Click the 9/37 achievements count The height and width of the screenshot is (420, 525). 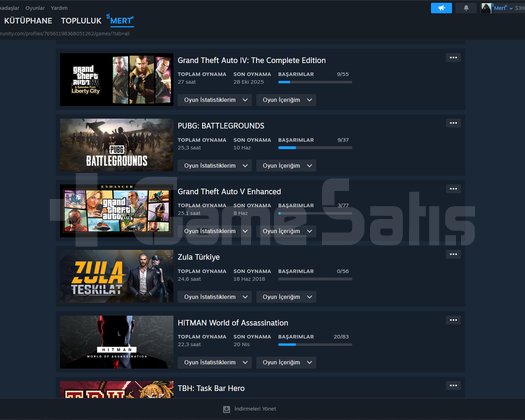(343, 140)
